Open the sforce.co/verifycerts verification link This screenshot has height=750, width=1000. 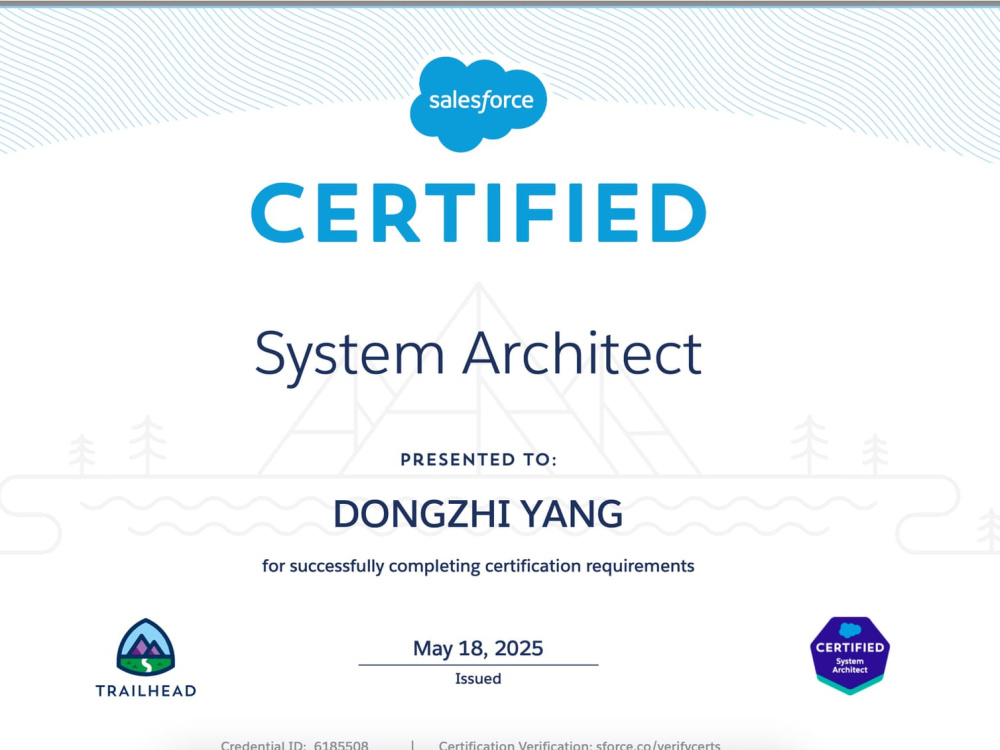point(658,744)
